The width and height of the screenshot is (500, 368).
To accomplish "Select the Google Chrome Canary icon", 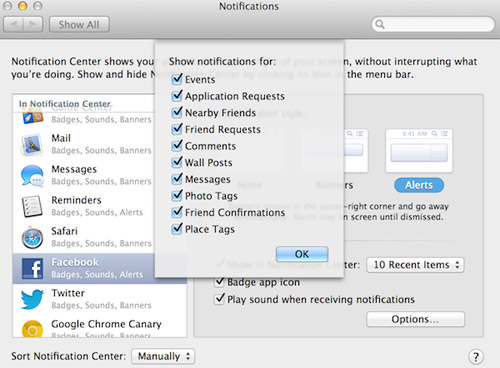I will click(x=32, y=329).
